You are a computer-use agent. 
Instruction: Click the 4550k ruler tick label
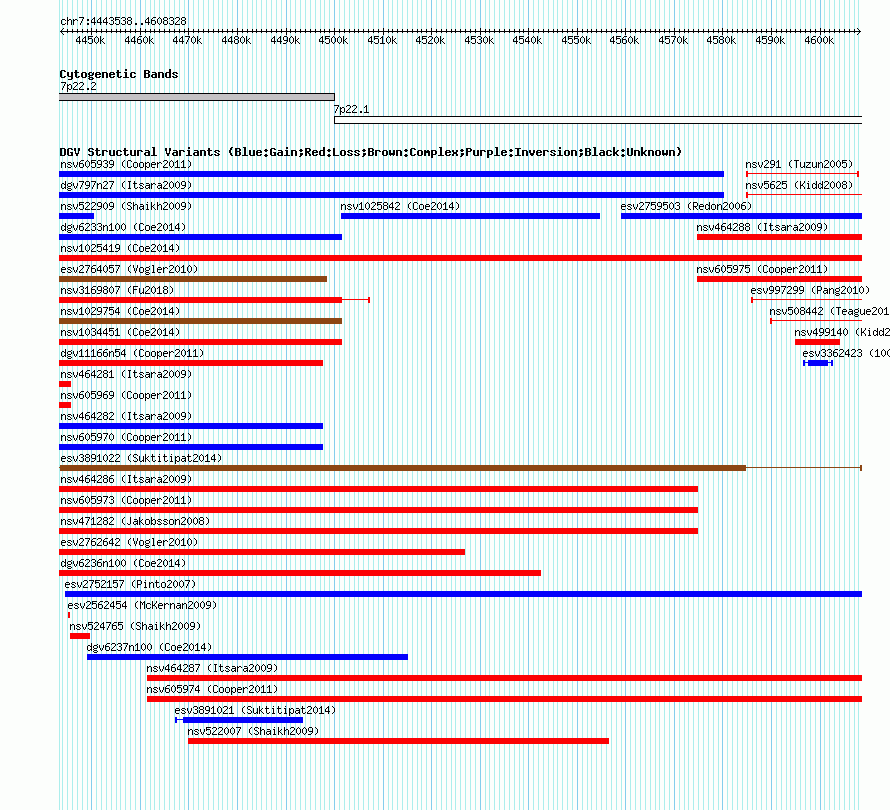[576, 40]
